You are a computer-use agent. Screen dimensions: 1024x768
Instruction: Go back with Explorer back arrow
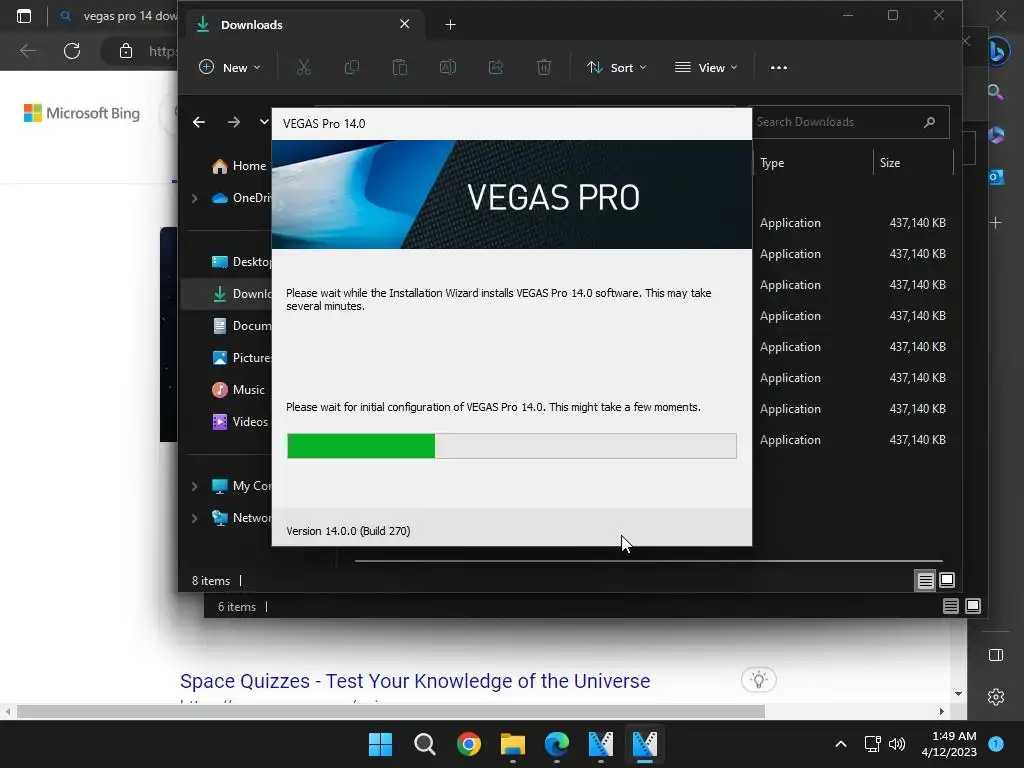(x=199, y=121)
